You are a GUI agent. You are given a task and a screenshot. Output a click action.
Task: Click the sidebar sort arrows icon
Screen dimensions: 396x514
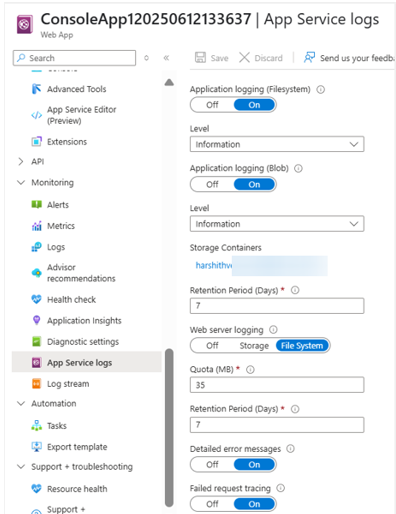(146, 58)
